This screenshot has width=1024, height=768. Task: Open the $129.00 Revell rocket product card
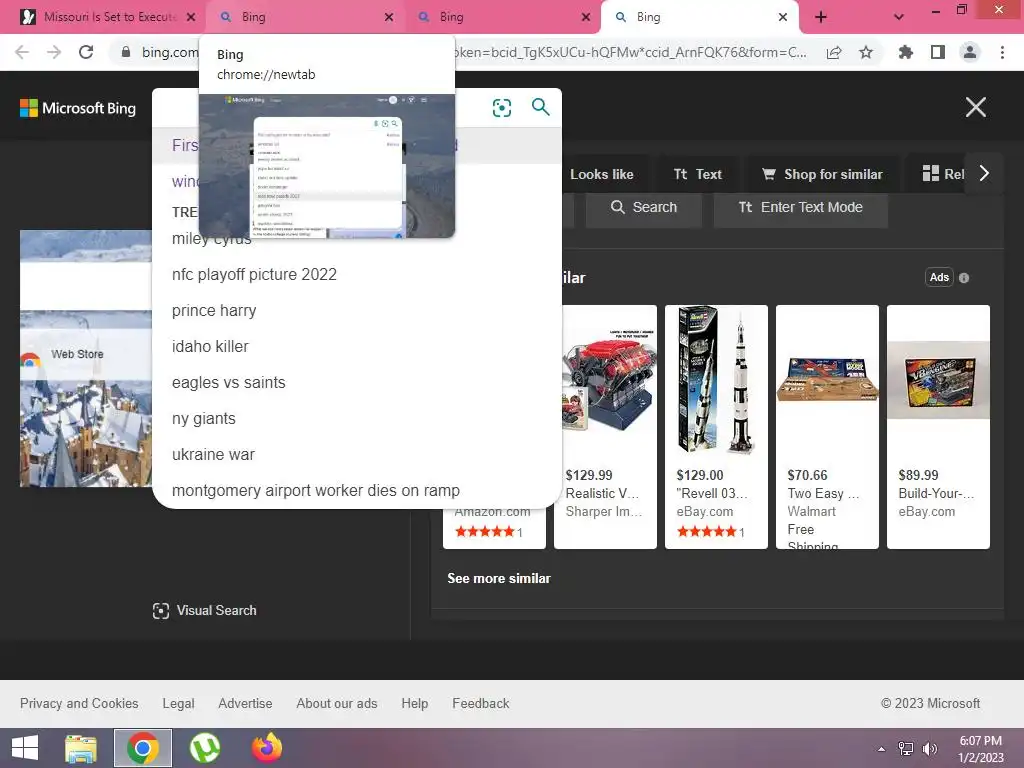pos(716,427)
